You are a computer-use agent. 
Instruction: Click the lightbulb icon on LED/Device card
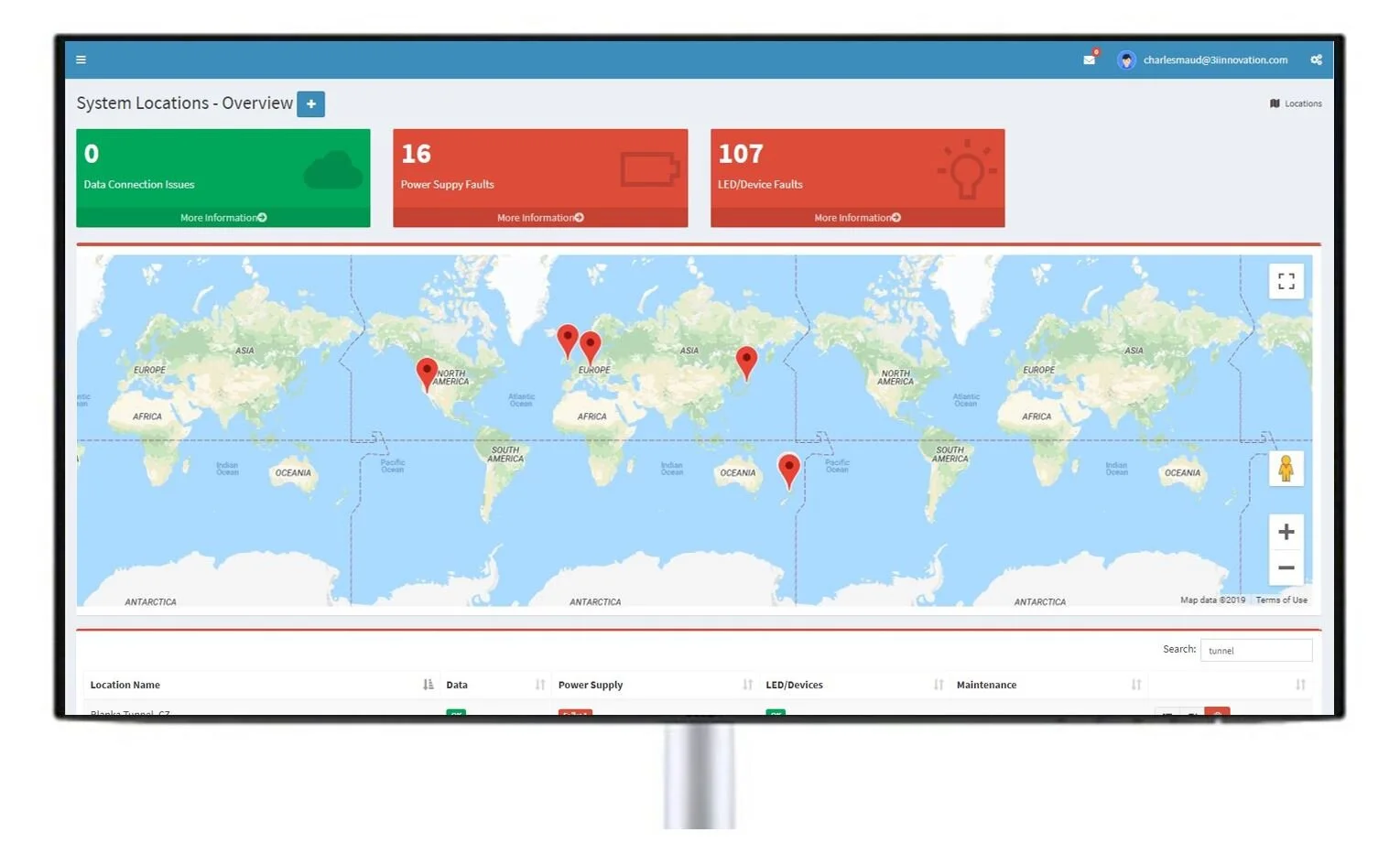[x=967, y=169]
